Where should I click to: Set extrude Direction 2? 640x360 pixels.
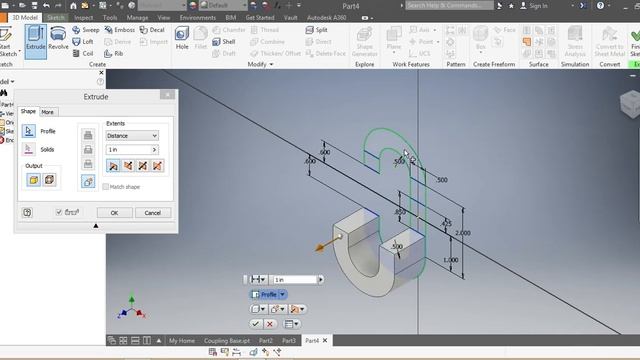(128, 166)
